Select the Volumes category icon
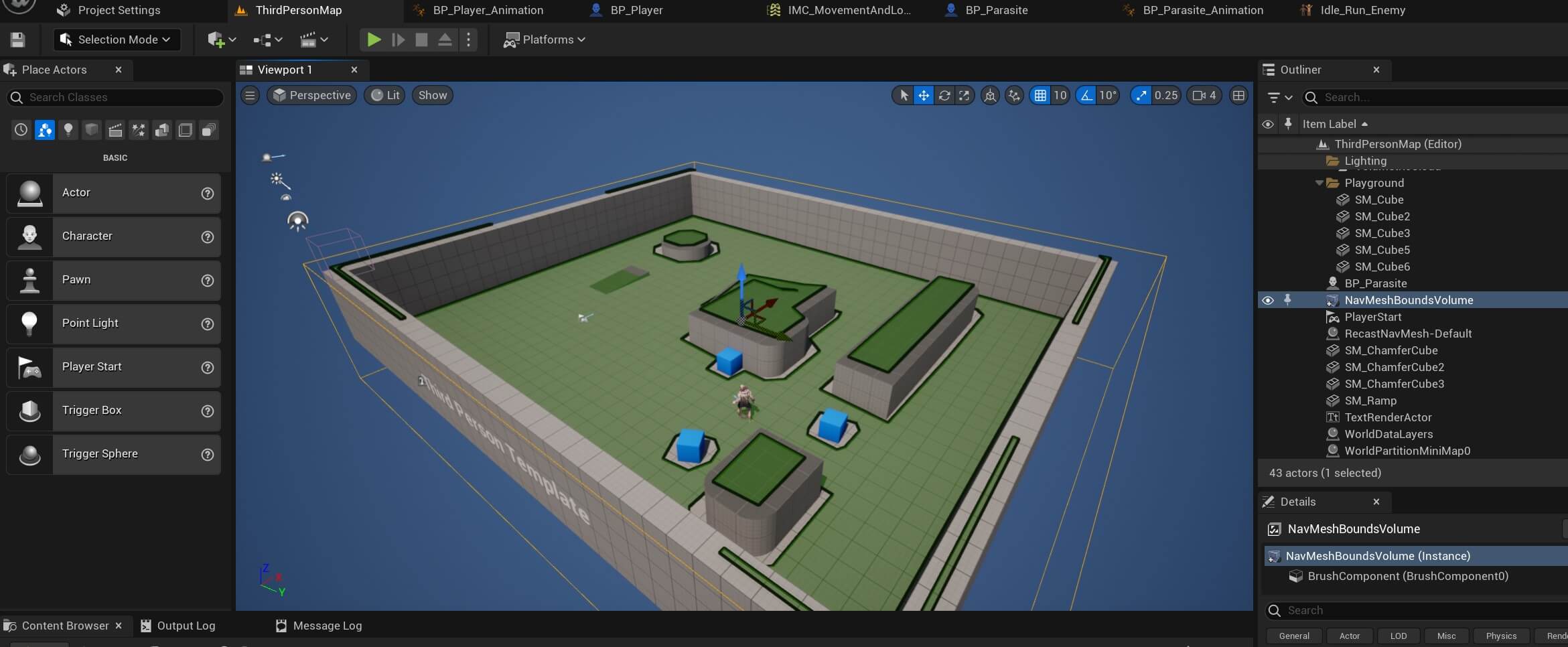 186,130
